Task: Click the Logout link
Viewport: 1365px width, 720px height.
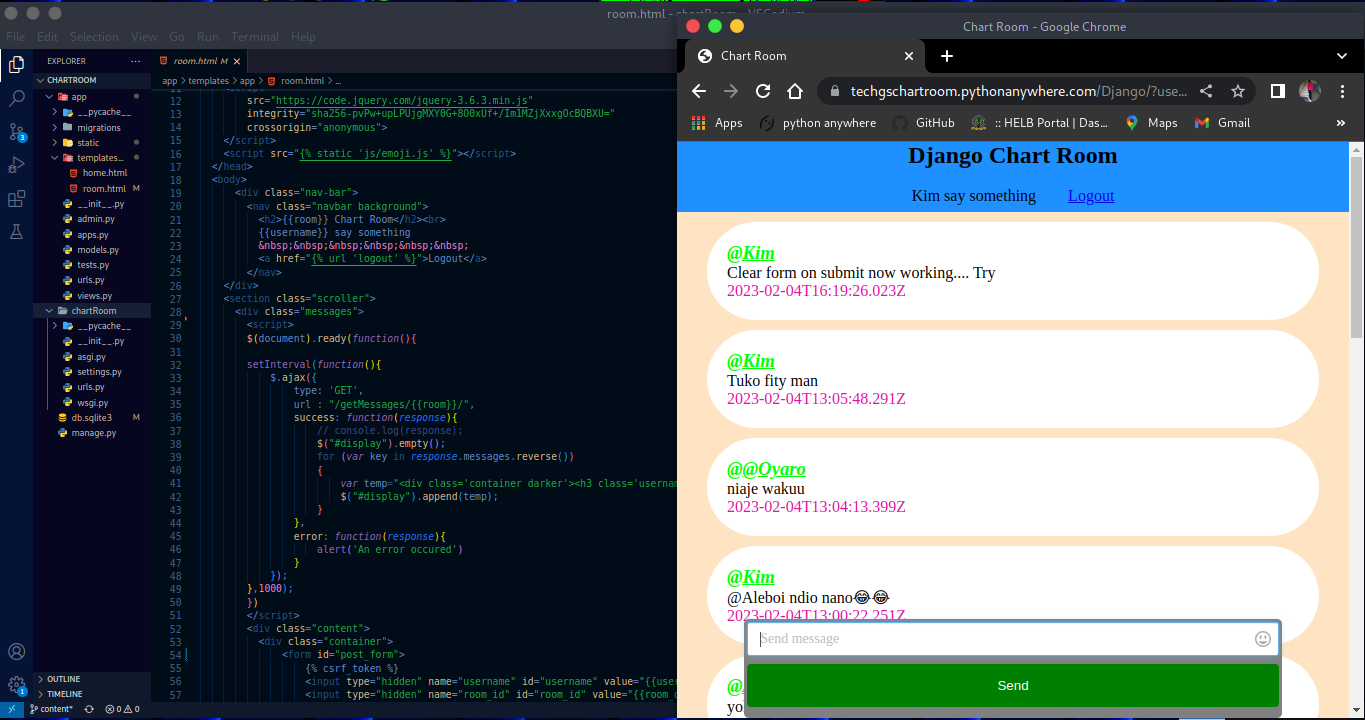Action: click(1090, 196)
